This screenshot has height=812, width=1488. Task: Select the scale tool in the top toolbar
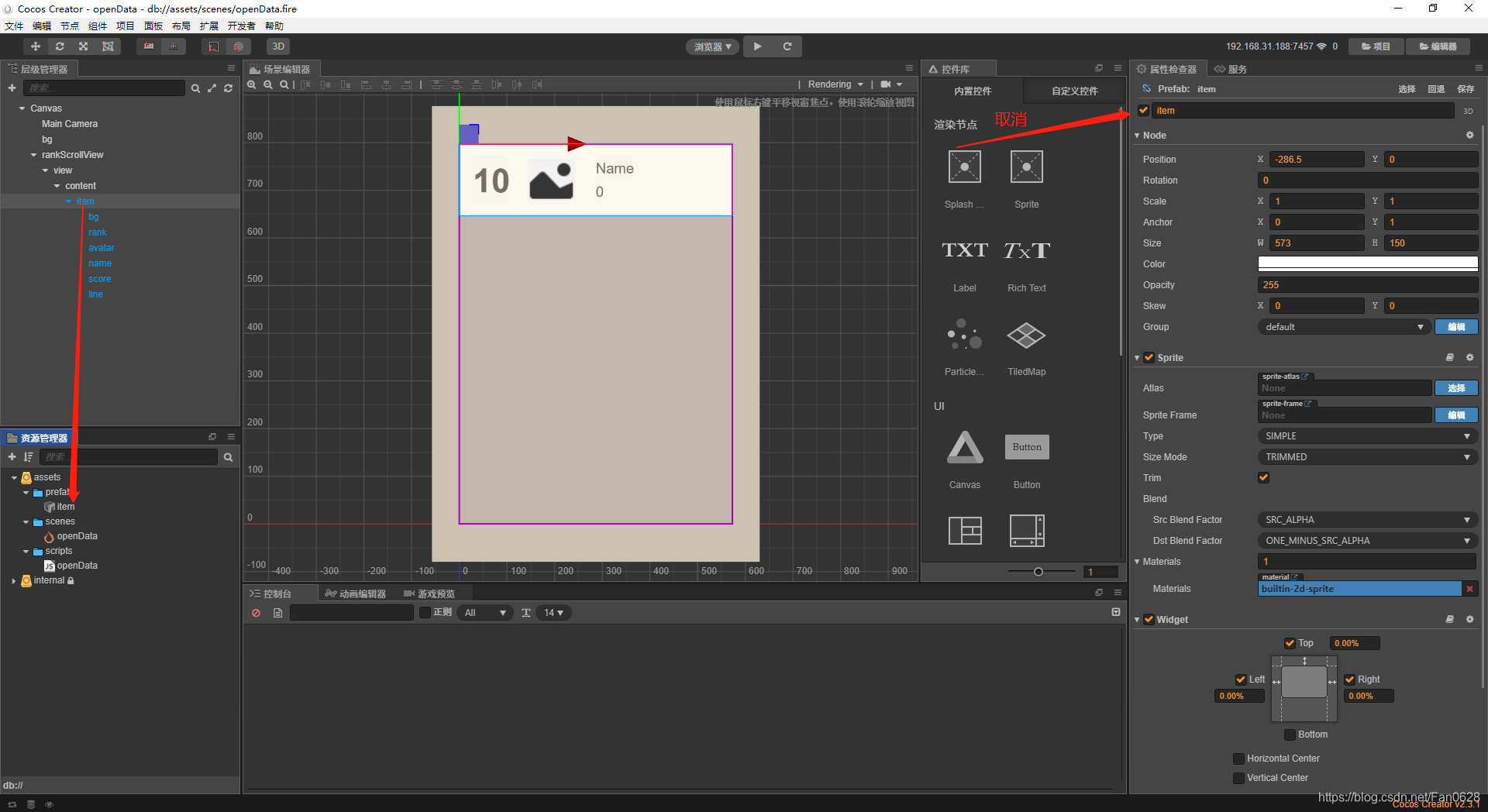point(84,46)
